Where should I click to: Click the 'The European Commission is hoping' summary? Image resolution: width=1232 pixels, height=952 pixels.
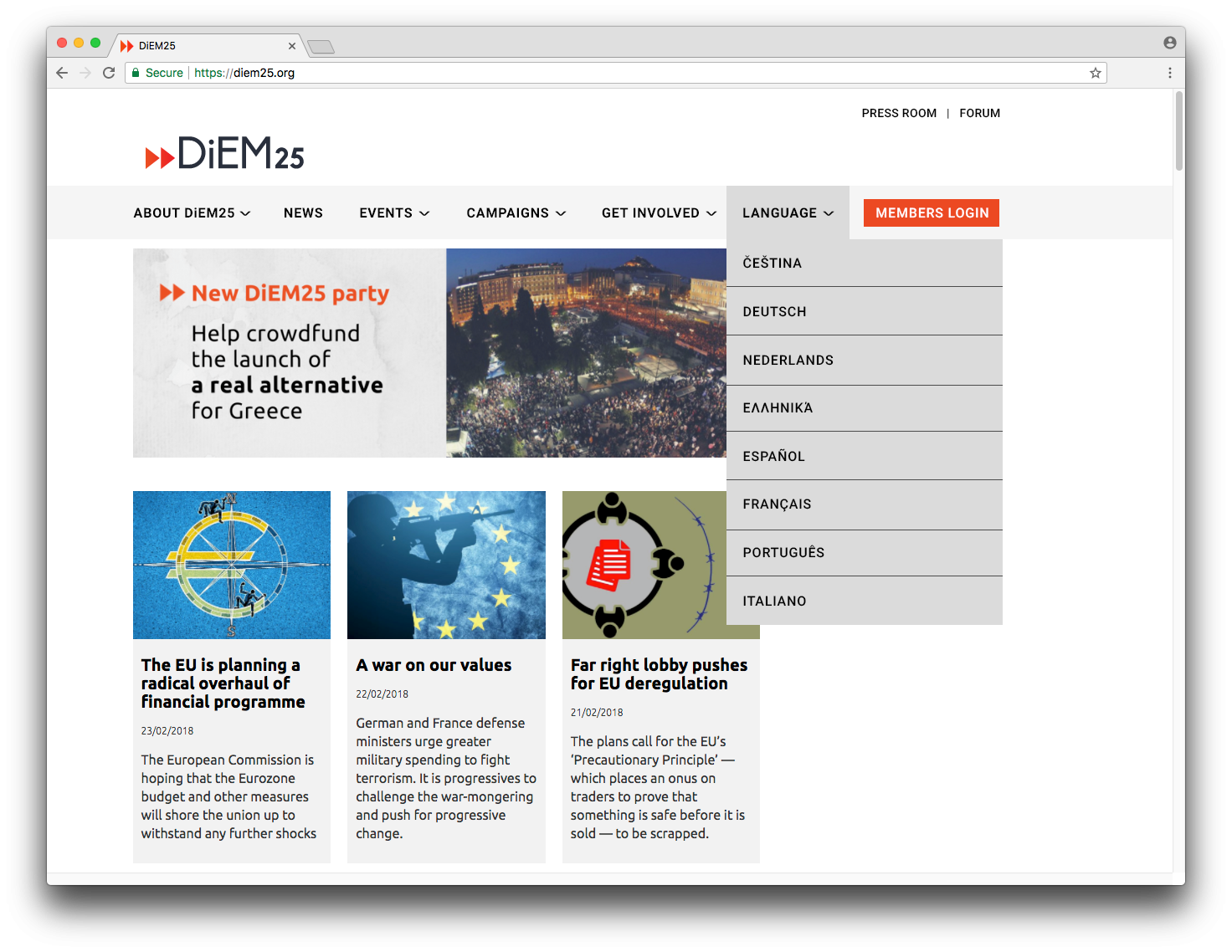[228, 796]
